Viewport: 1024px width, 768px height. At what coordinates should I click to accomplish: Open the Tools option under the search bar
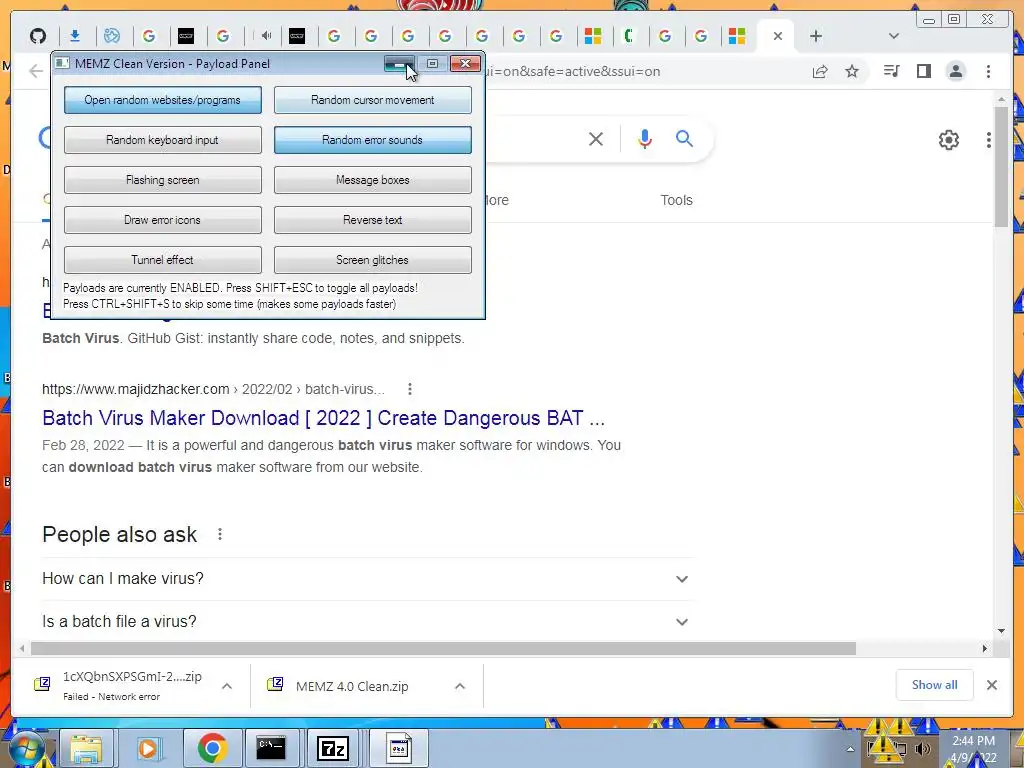676,200
